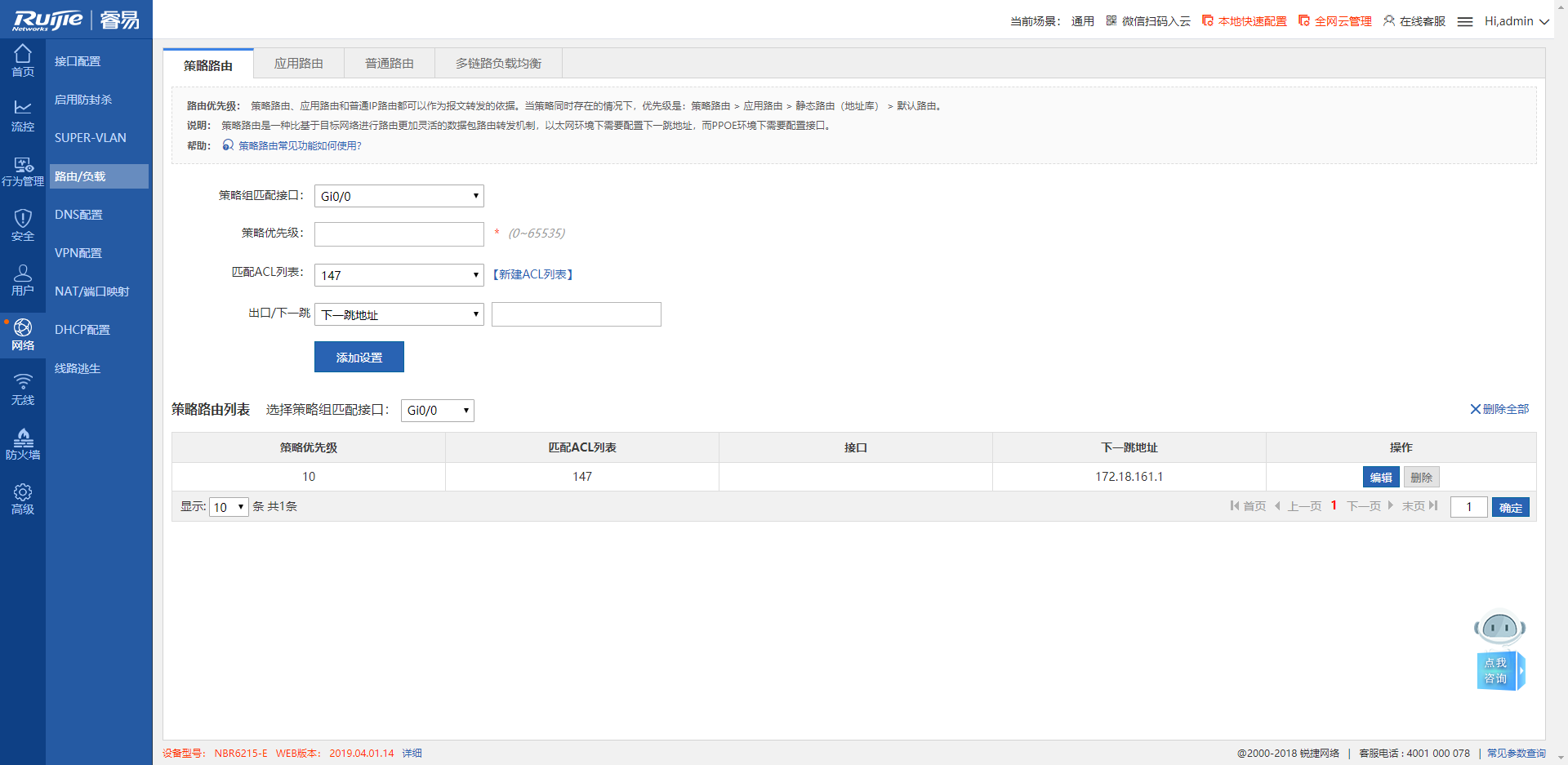Select the 行为管理 behavior management icon
The image size is (1568, 765).
pyautogui.click(x=23, y=171)
